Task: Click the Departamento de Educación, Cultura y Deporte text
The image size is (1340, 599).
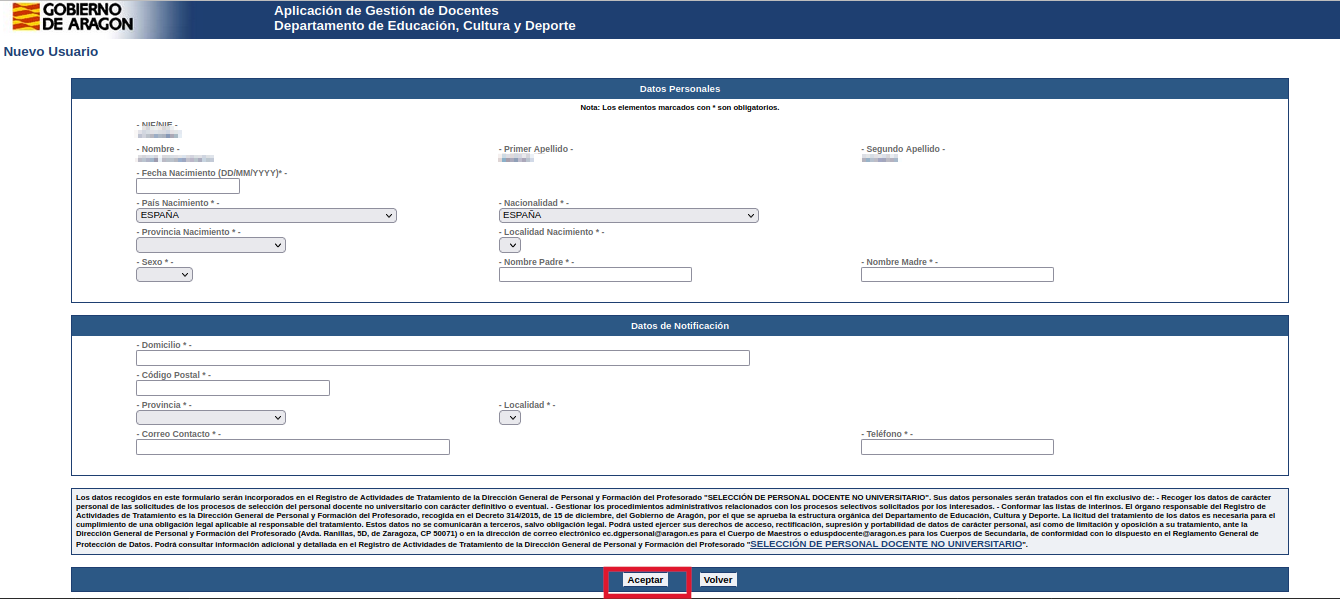Action: 425,26
